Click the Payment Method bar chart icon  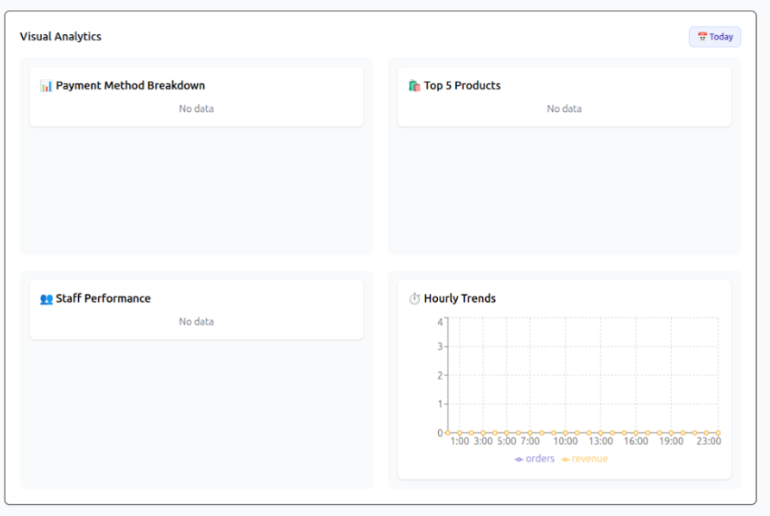pyautogui.click(x=46, y=86)
